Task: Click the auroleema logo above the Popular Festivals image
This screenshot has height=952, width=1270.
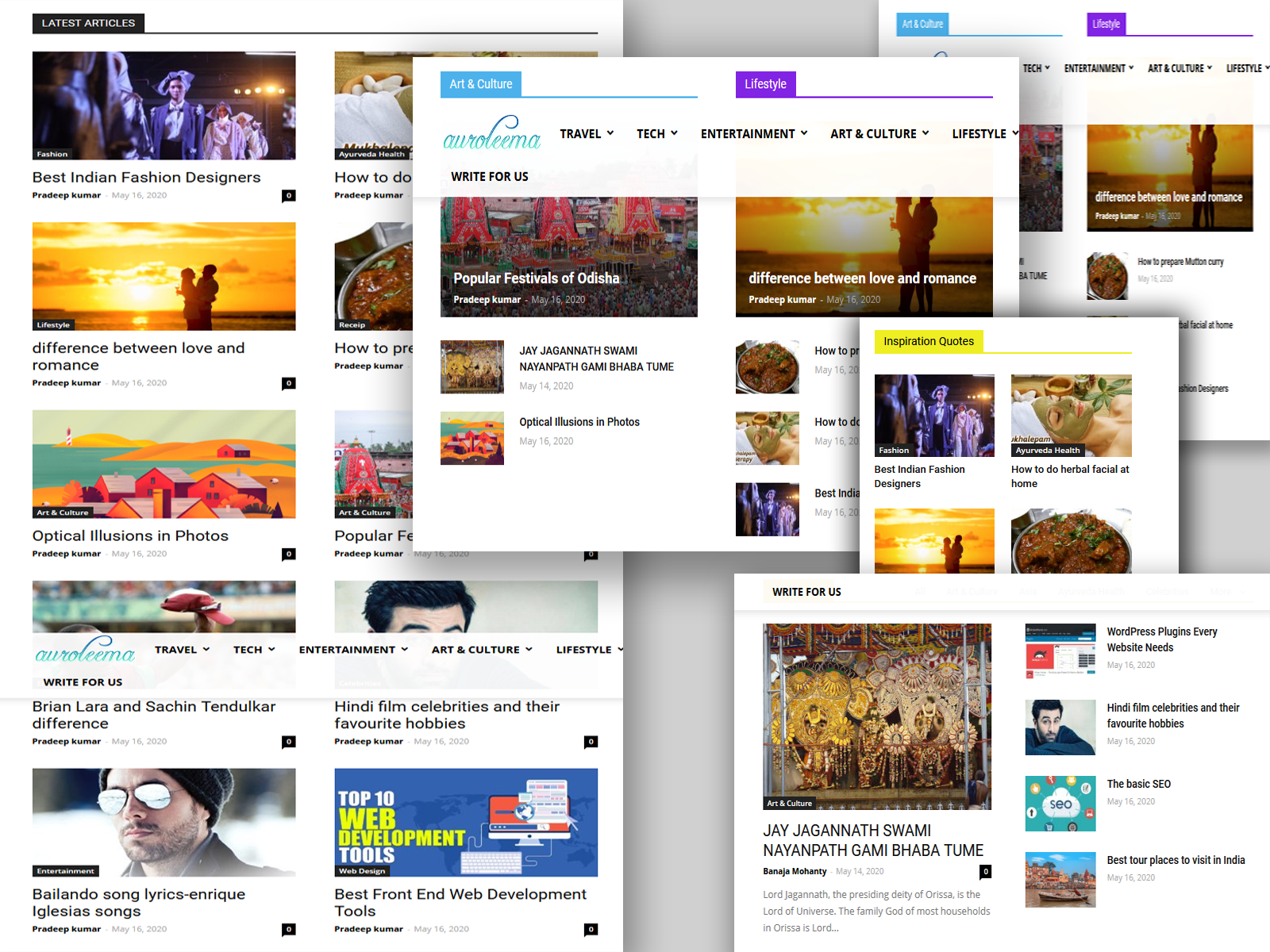Action: tap(491, 135)
